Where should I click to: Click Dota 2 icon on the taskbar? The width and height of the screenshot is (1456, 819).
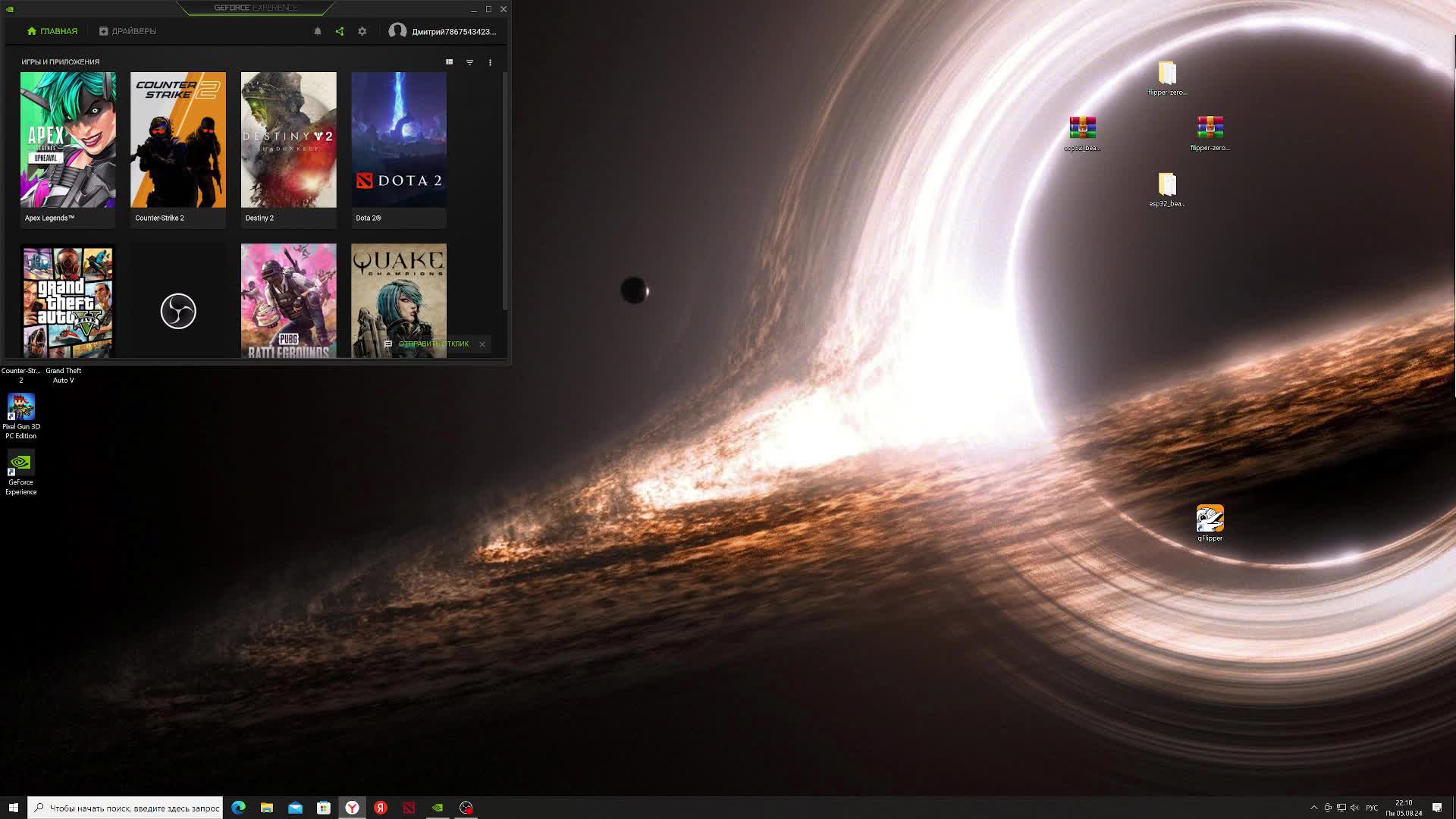409,808
